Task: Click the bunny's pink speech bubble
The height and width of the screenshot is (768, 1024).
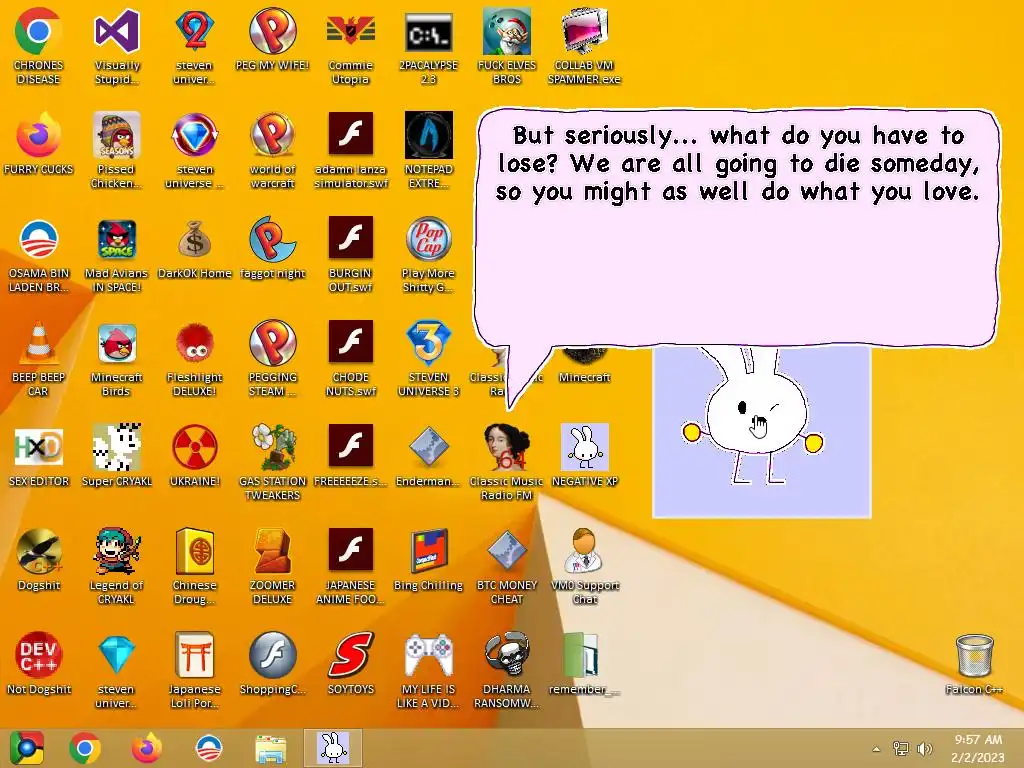Action: (737, 229)
